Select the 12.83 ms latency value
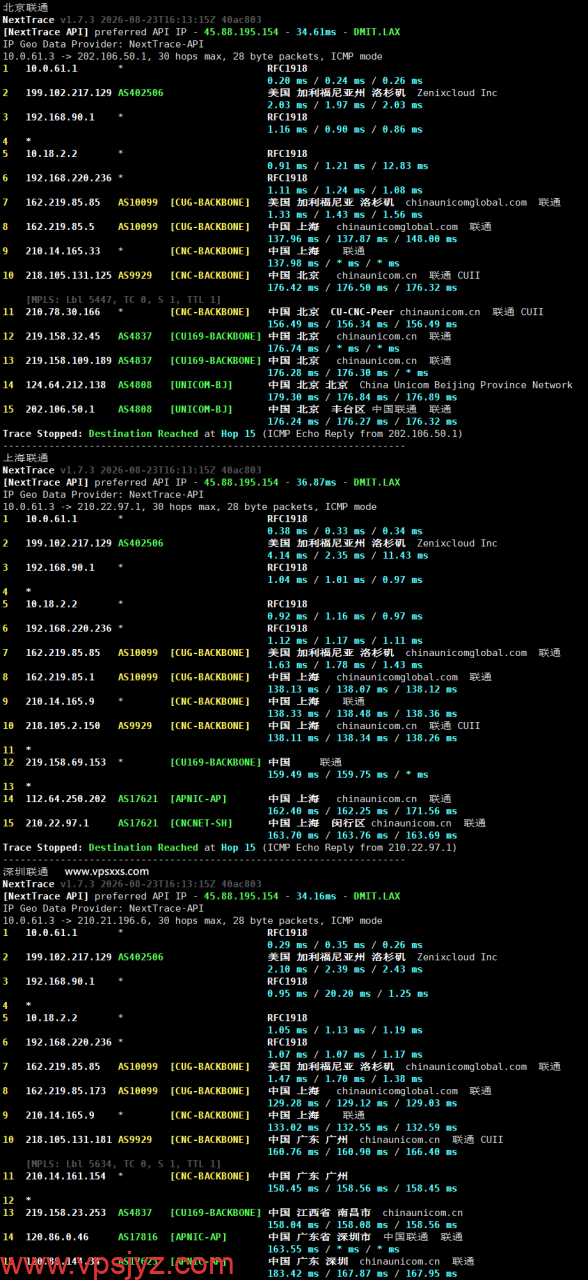The width and height of the screenshot is (588, 1280). tap(404, 166)
